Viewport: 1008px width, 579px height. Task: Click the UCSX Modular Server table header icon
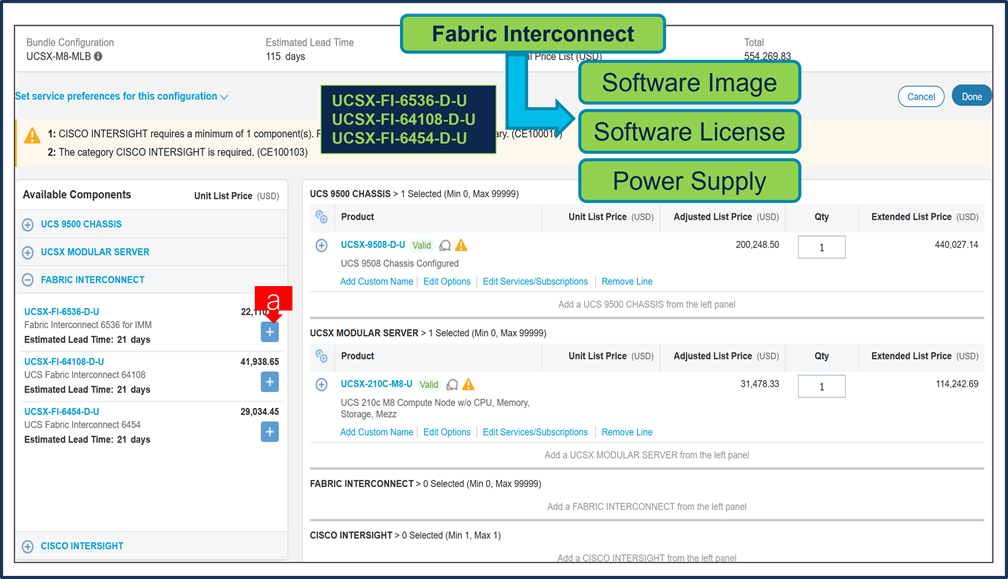coord(321,356)
